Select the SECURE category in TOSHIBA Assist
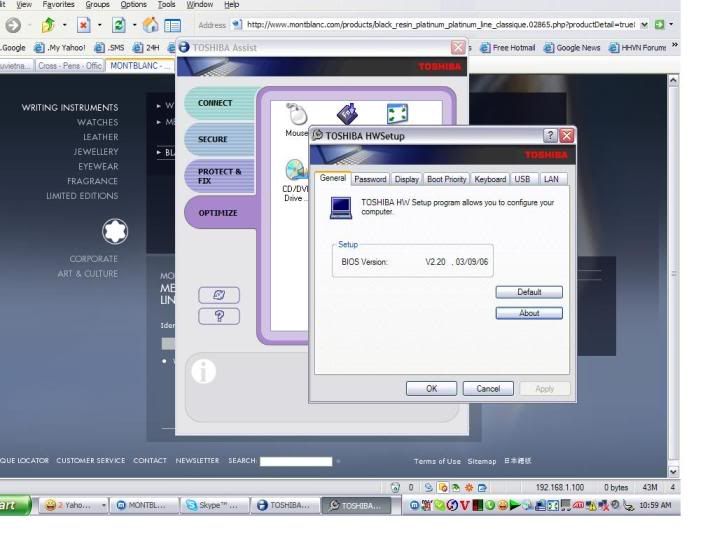 (x=213, y=139)
